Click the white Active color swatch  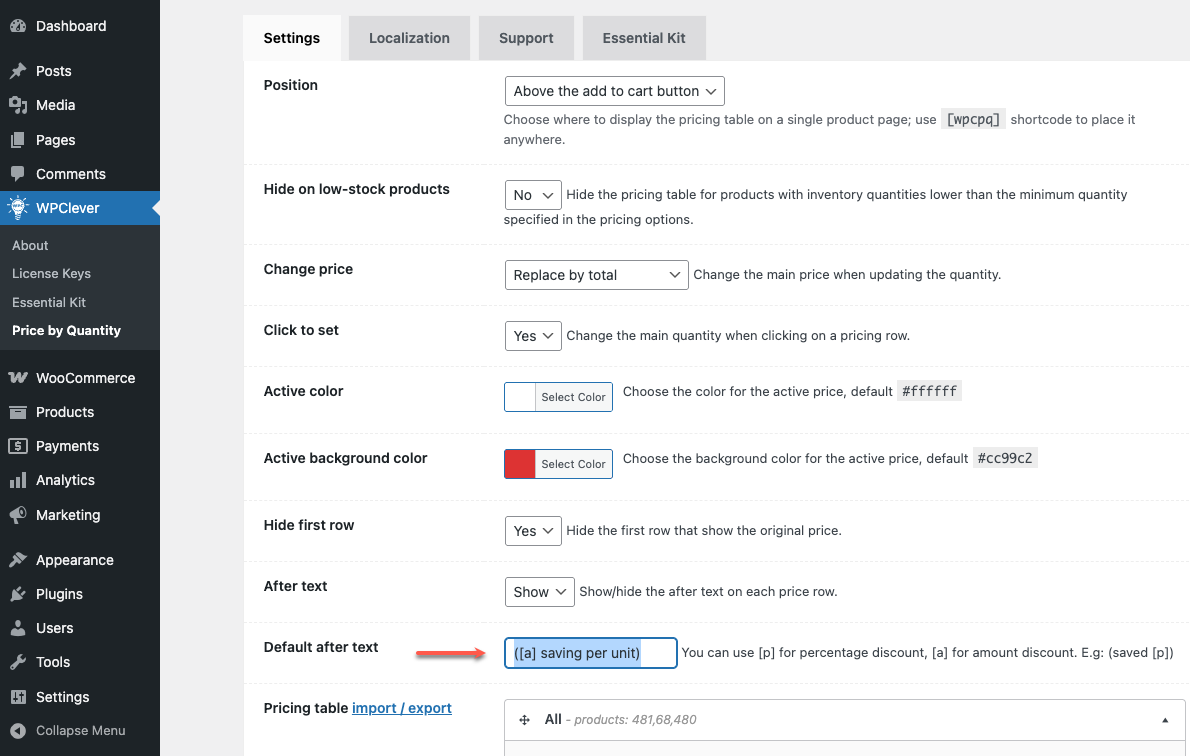click(521, 397)
